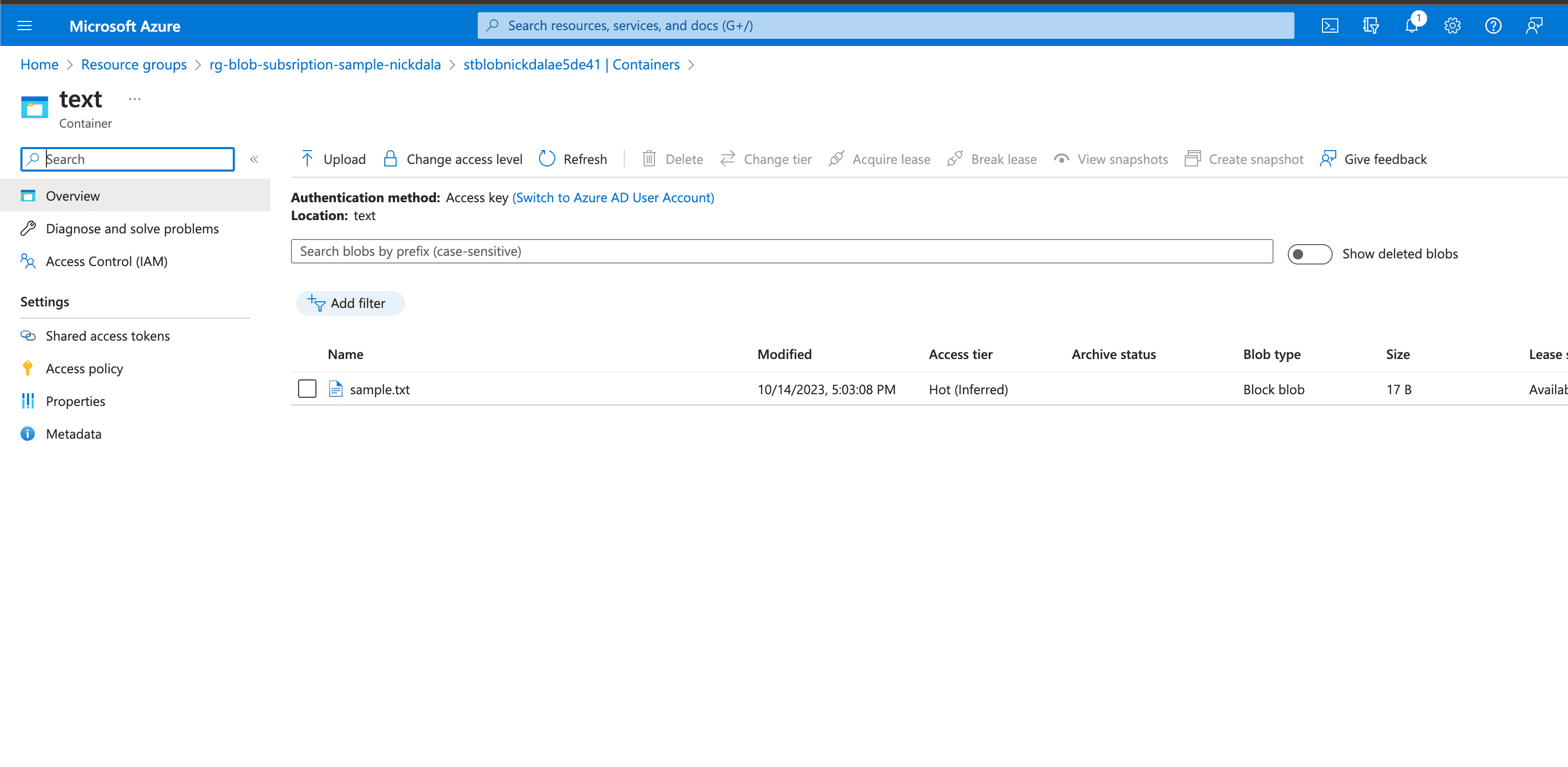Open portal settings gear

[1452, 26]
